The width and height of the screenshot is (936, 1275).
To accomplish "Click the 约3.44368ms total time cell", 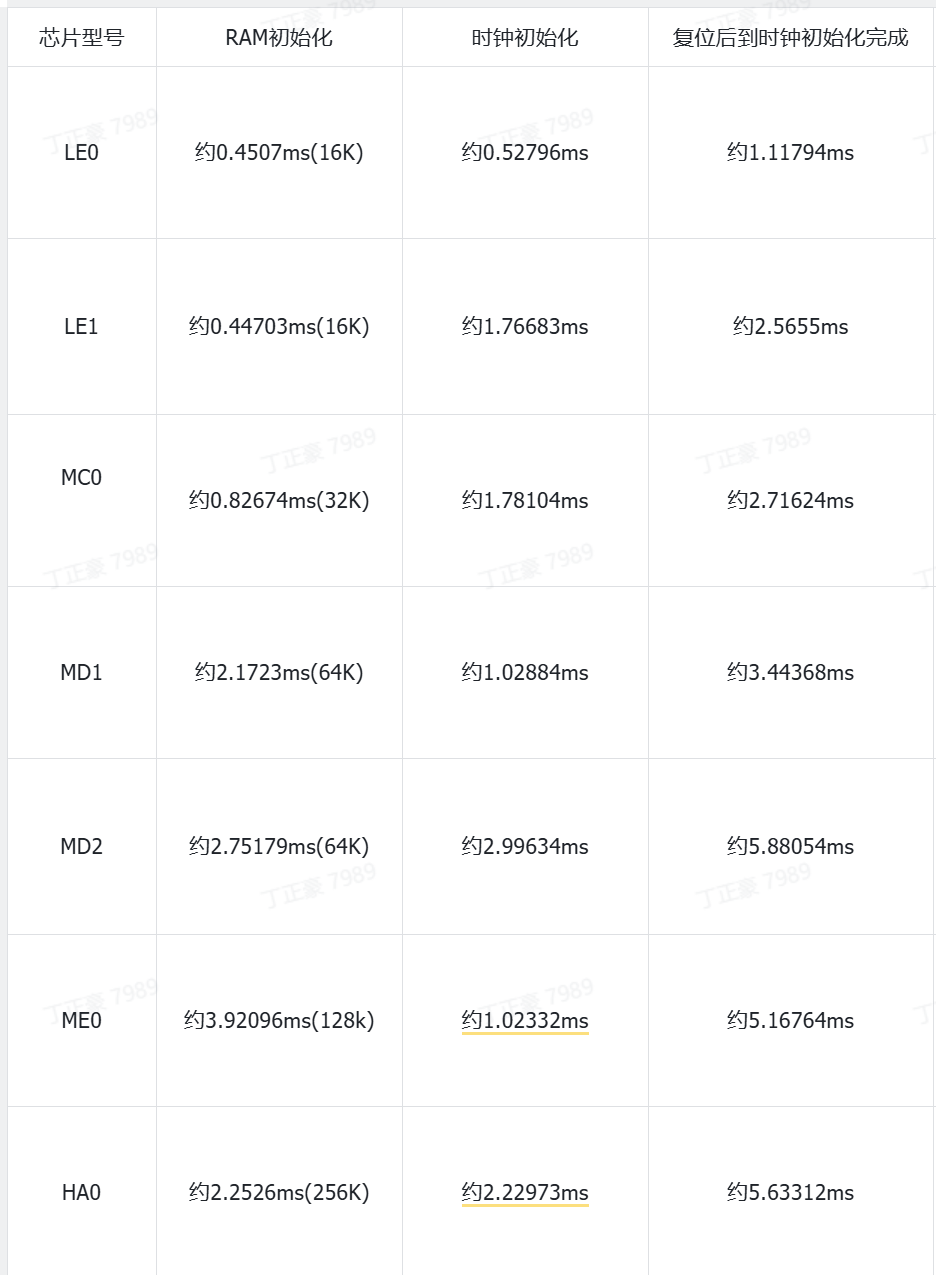I will [x=790, y=673].
